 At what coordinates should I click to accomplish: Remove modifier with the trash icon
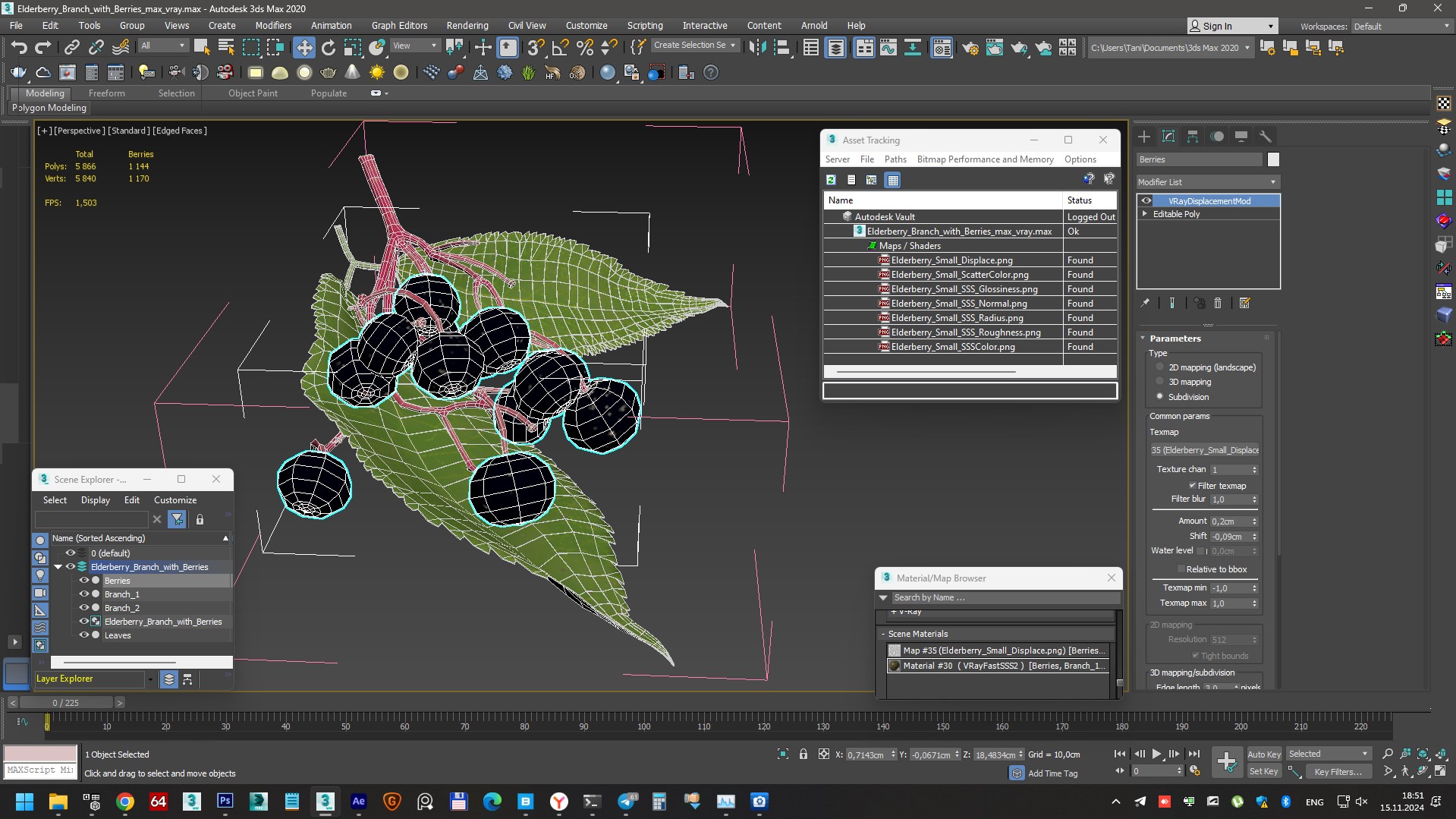click(x=1218, y=303)
